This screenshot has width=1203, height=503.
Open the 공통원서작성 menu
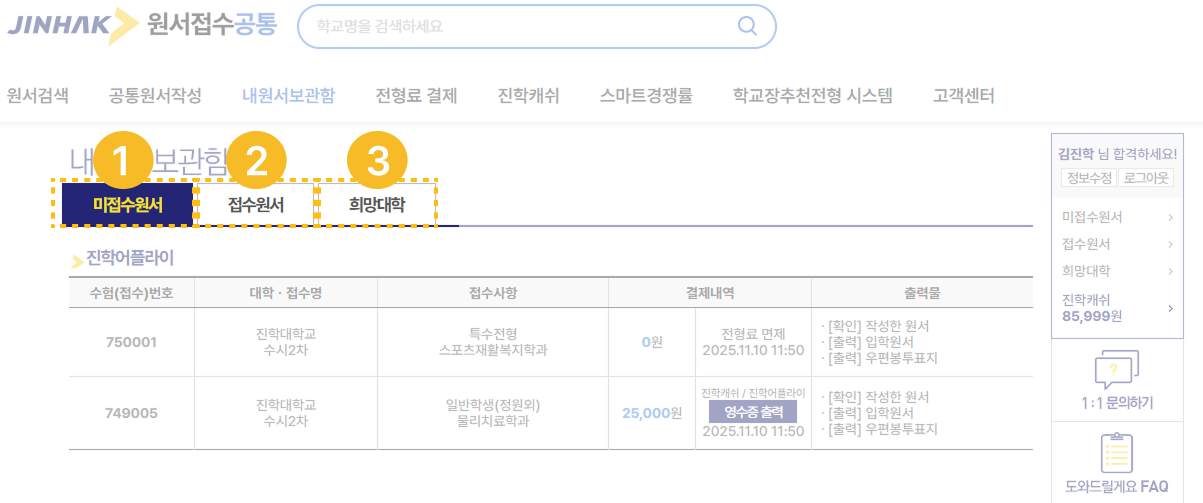155,96
